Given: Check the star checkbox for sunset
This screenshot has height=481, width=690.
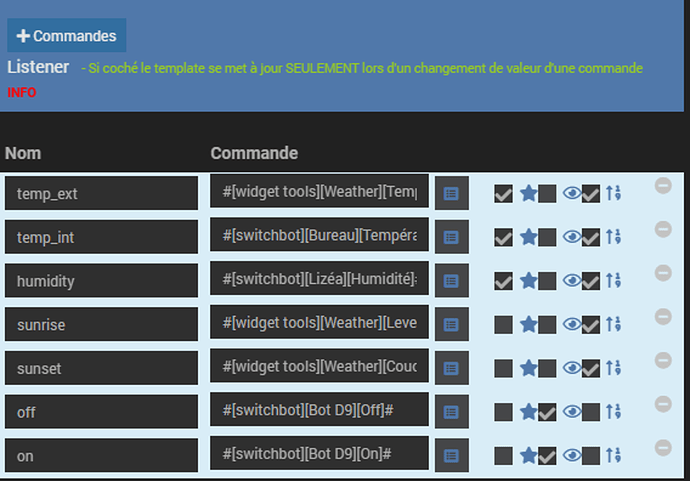Looking at the screenshot, I should pos(547,368).
